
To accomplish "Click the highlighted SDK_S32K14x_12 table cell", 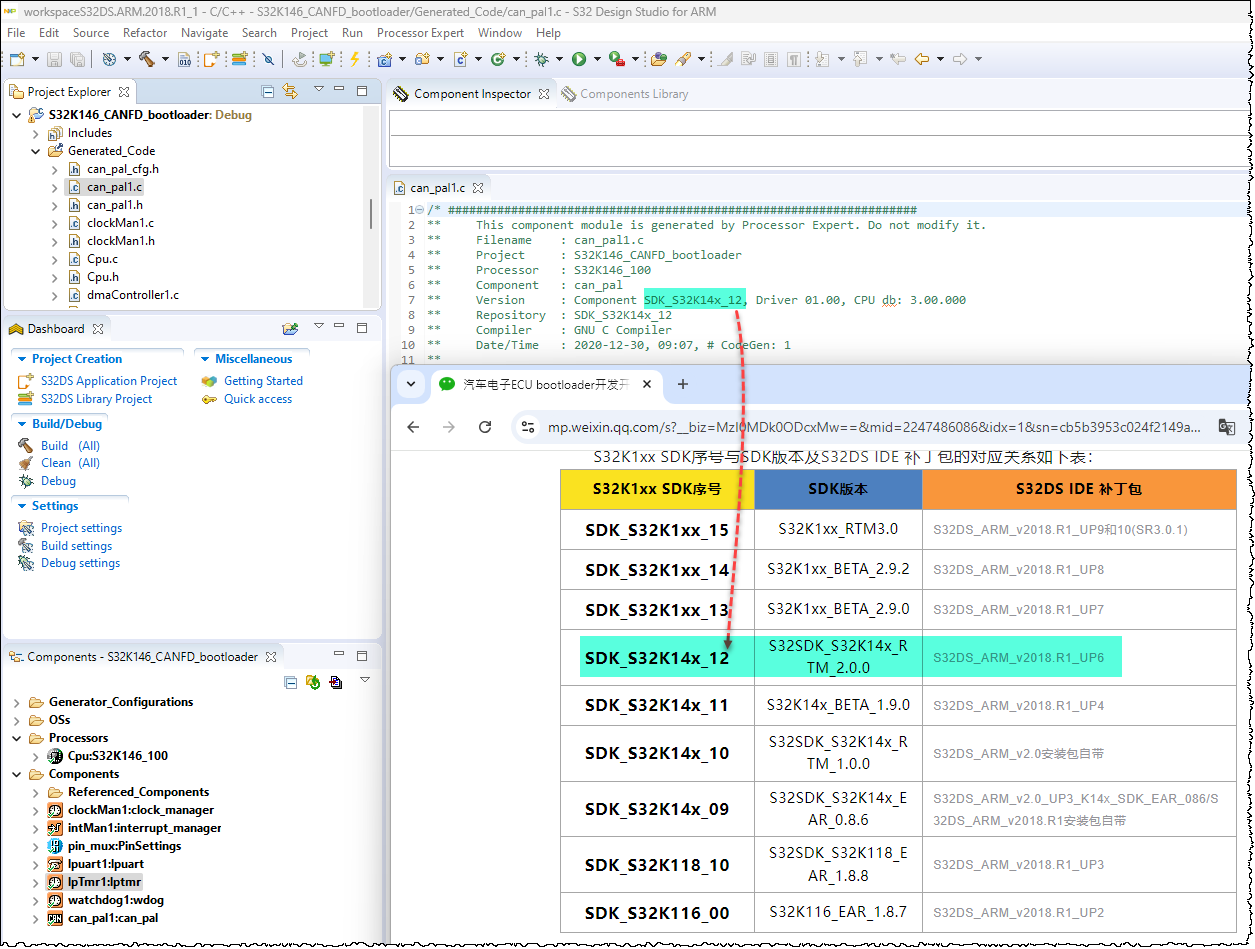I will [657, 658].
